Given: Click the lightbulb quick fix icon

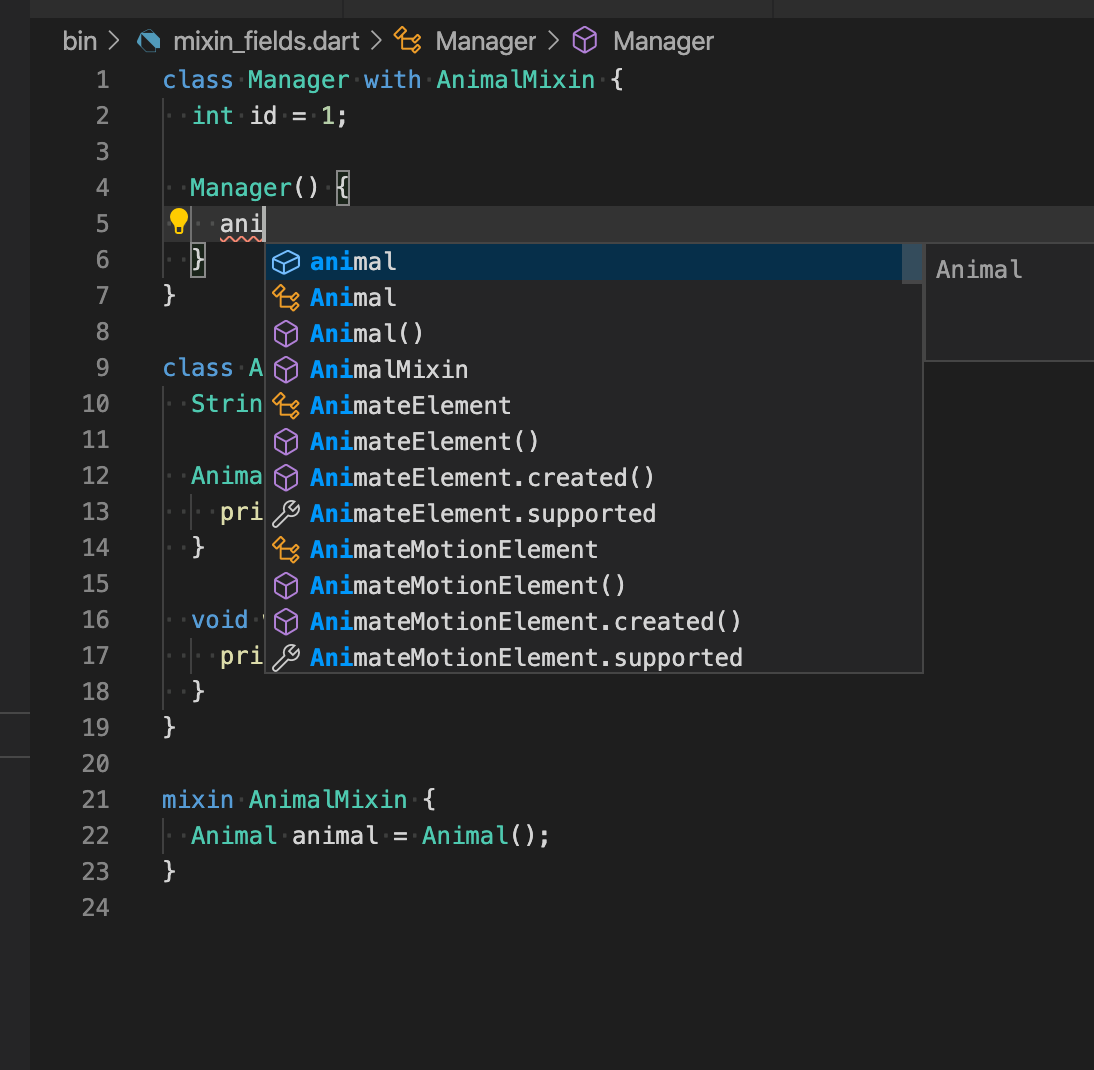Looking at the screenshot, I should pos(177,222).
